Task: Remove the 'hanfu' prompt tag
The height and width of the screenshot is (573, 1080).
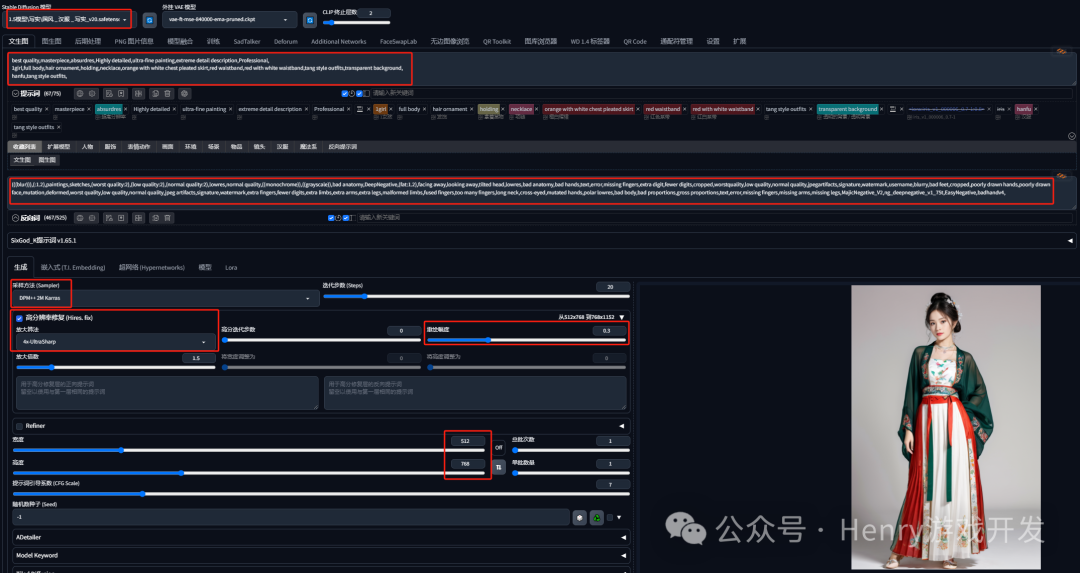Action: [x=1036, y=110]
